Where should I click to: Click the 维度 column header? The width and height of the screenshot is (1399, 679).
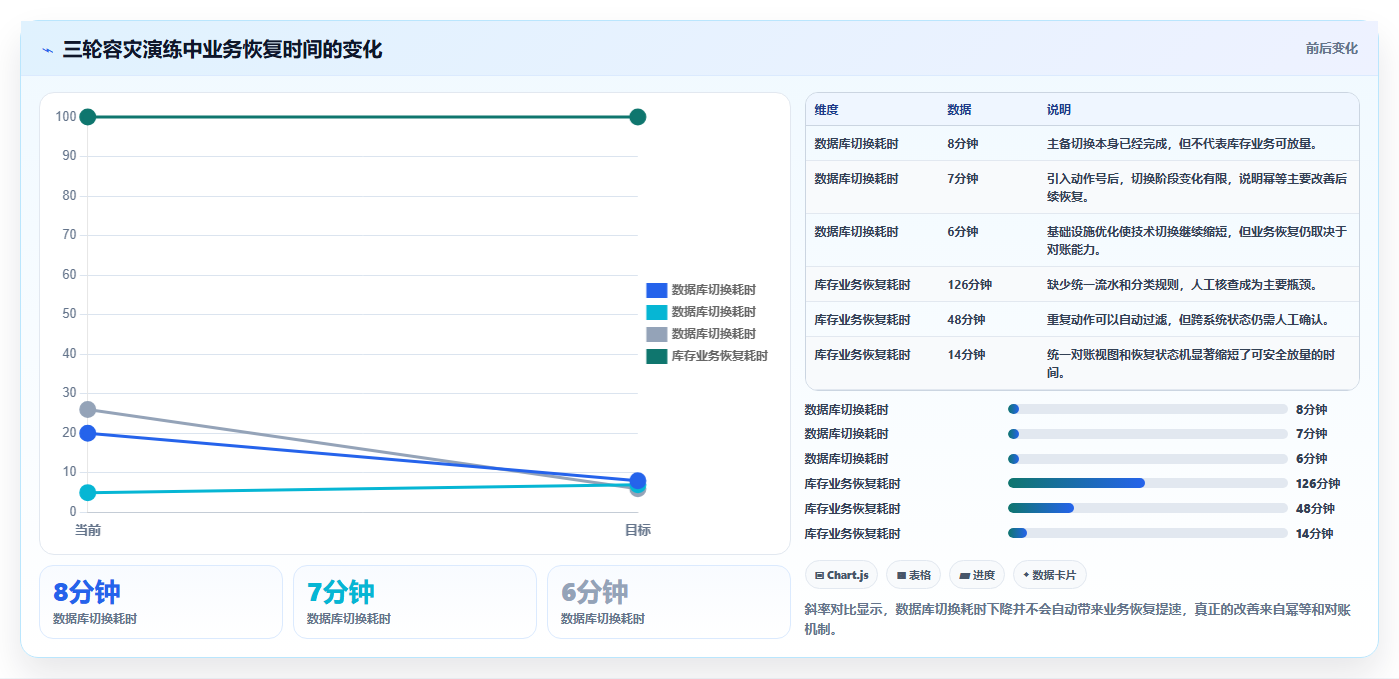[x=827, y=110]
